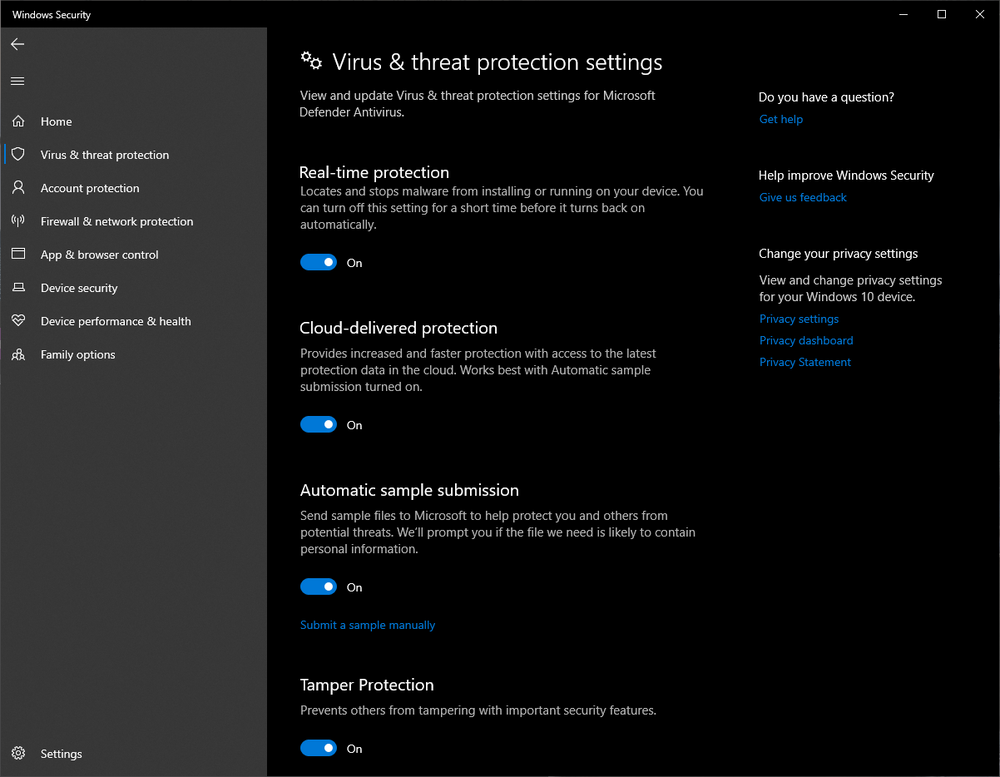
Task: Toggle Automatic sample submission off
Action: click(x=319, y=587)
